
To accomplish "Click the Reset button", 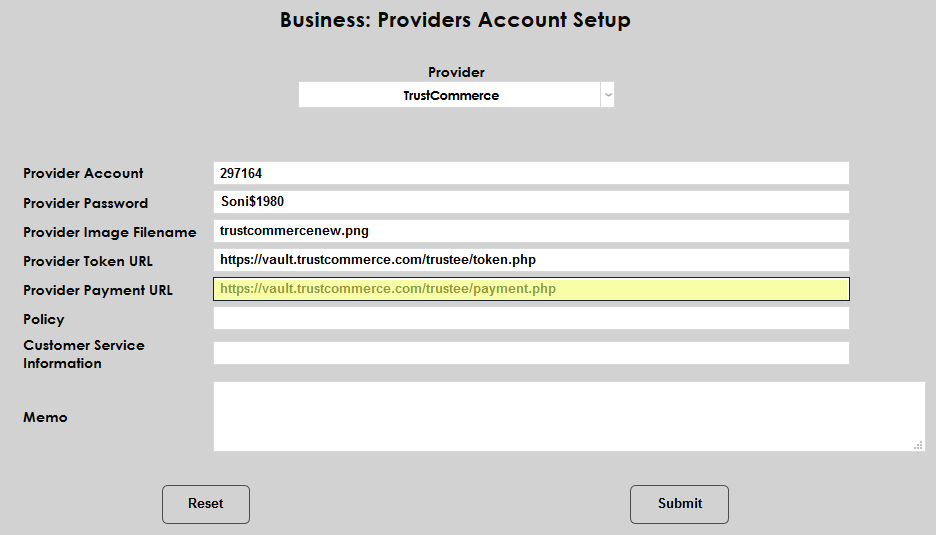I will pyautogui.click(x=206, y=504).
